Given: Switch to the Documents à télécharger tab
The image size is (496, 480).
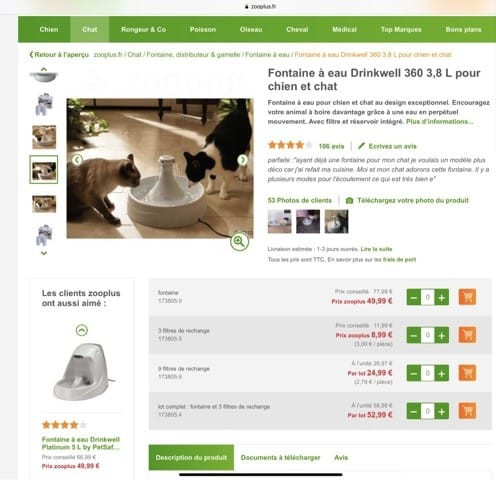Looking at the screenshot, I should pos(280,458).
